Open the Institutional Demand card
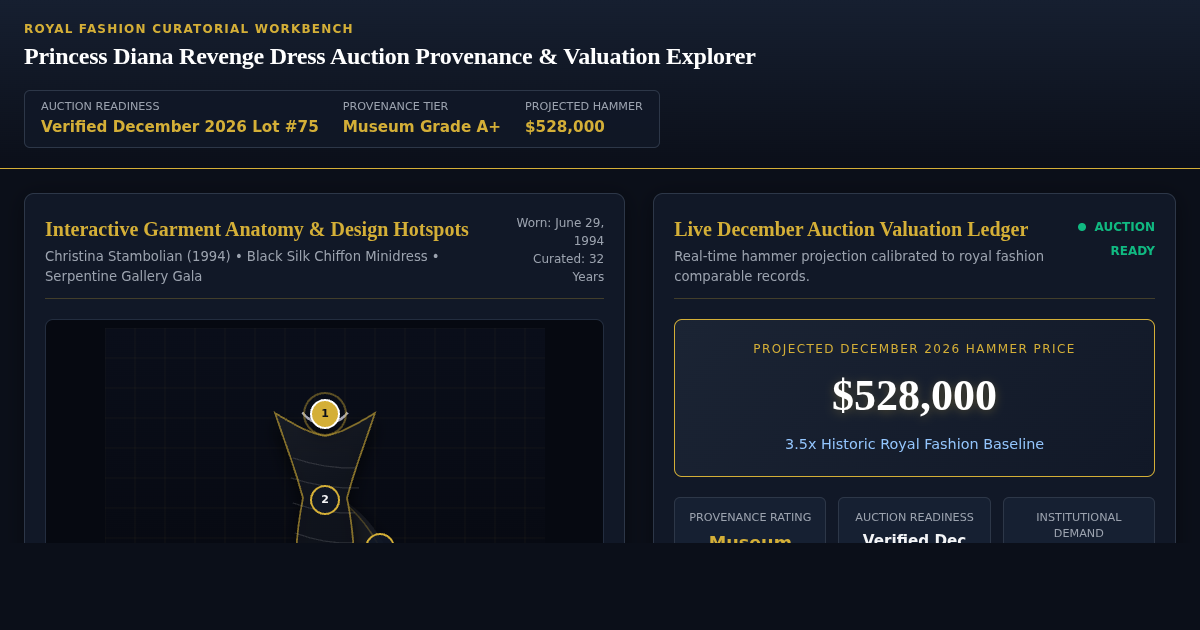Screen dimensions: 1200x630 (1079, 520)
